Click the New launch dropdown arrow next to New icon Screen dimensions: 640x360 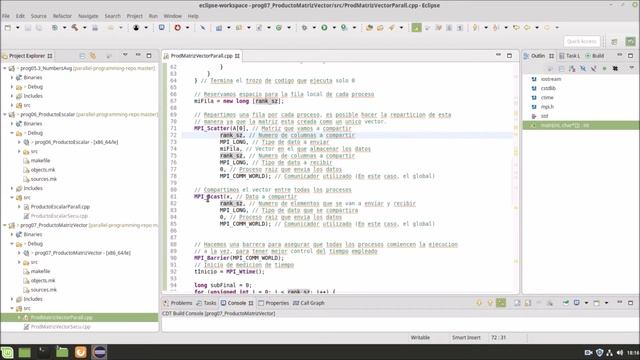coord(17,28)
